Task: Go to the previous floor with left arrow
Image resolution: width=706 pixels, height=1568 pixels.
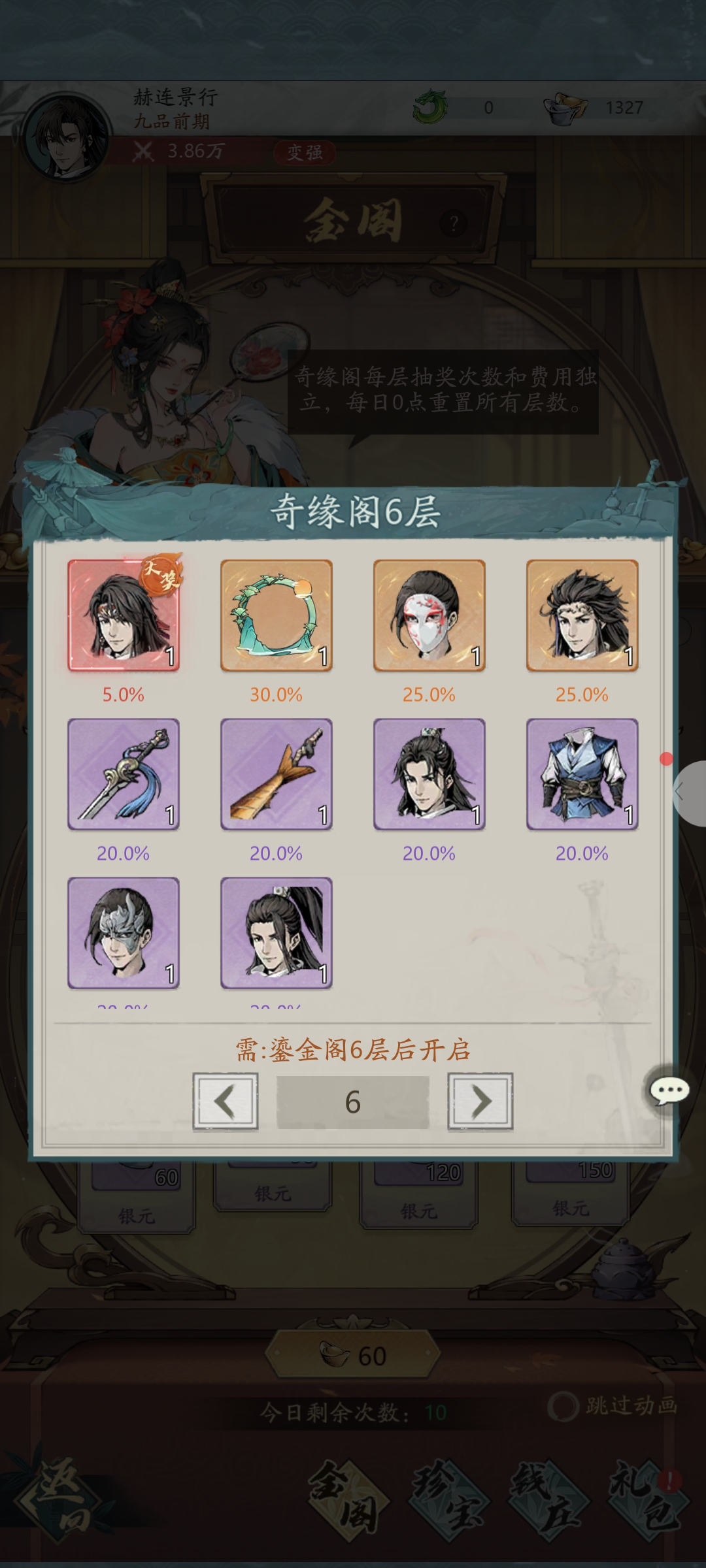Action: pos(225,1102)
